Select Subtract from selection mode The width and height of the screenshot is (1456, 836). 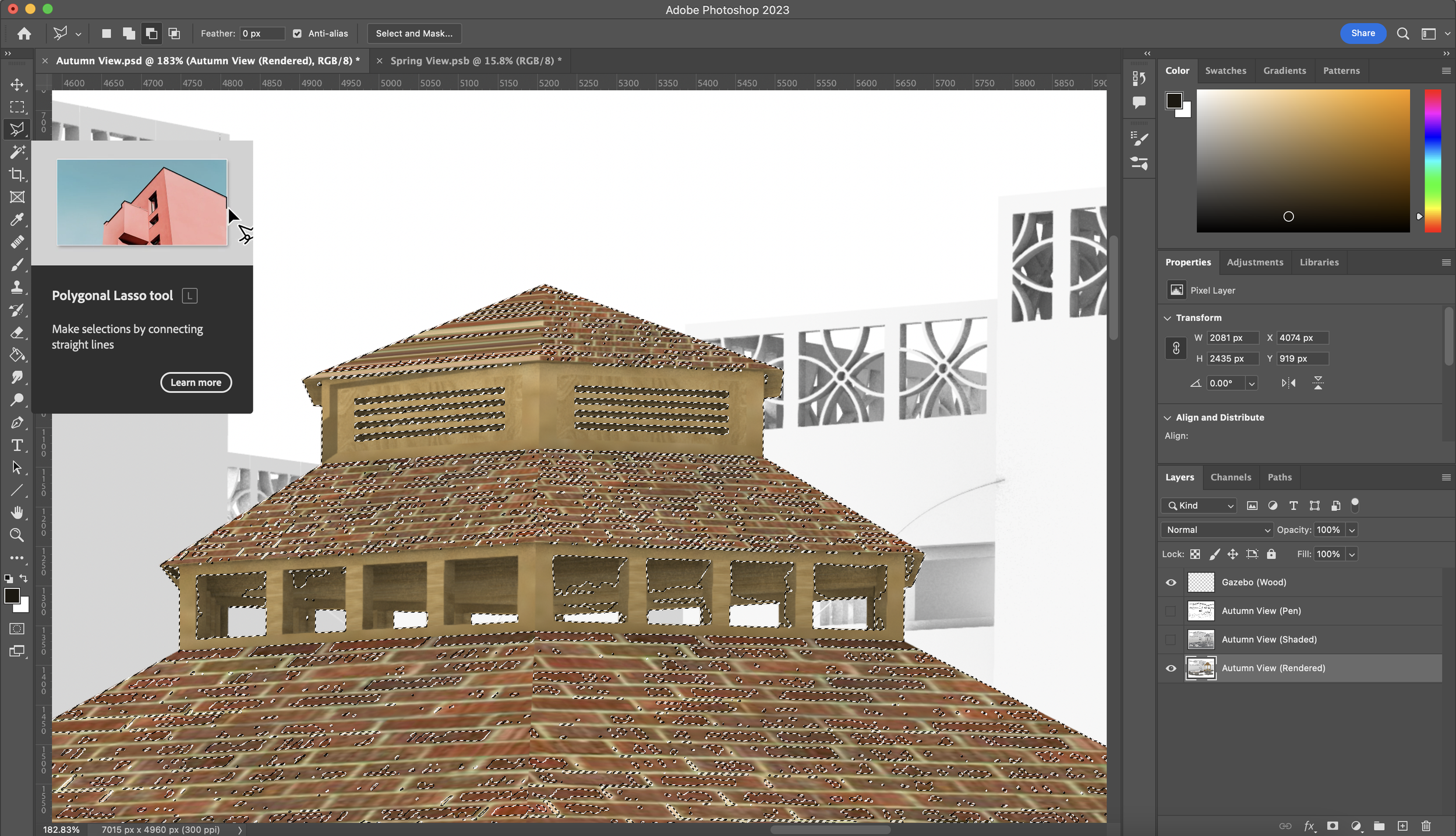click(x=151, y=34)
